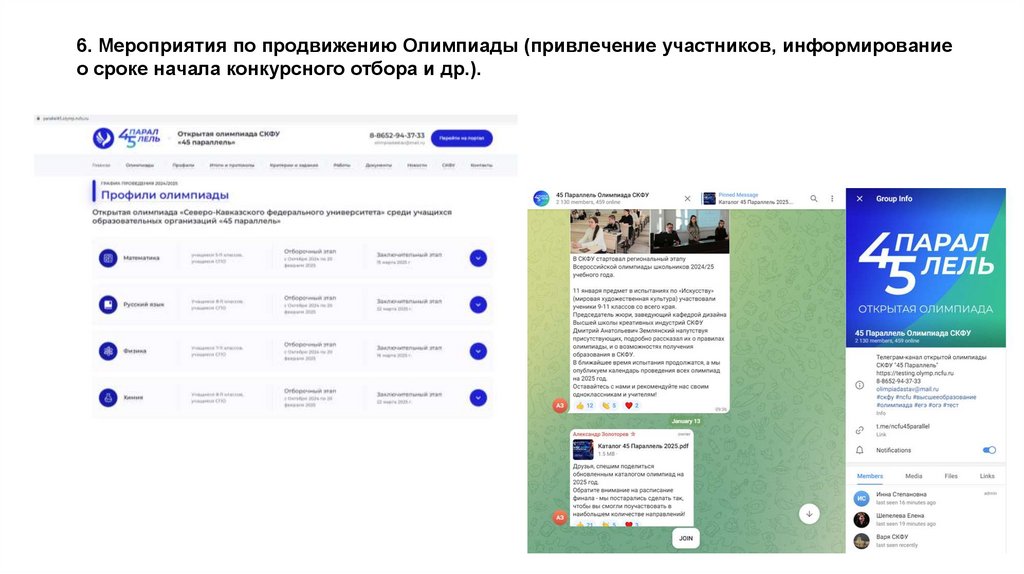Switch to the Media tab in Group Info
The image size is (1024, 574).
[x=914, y=476]
